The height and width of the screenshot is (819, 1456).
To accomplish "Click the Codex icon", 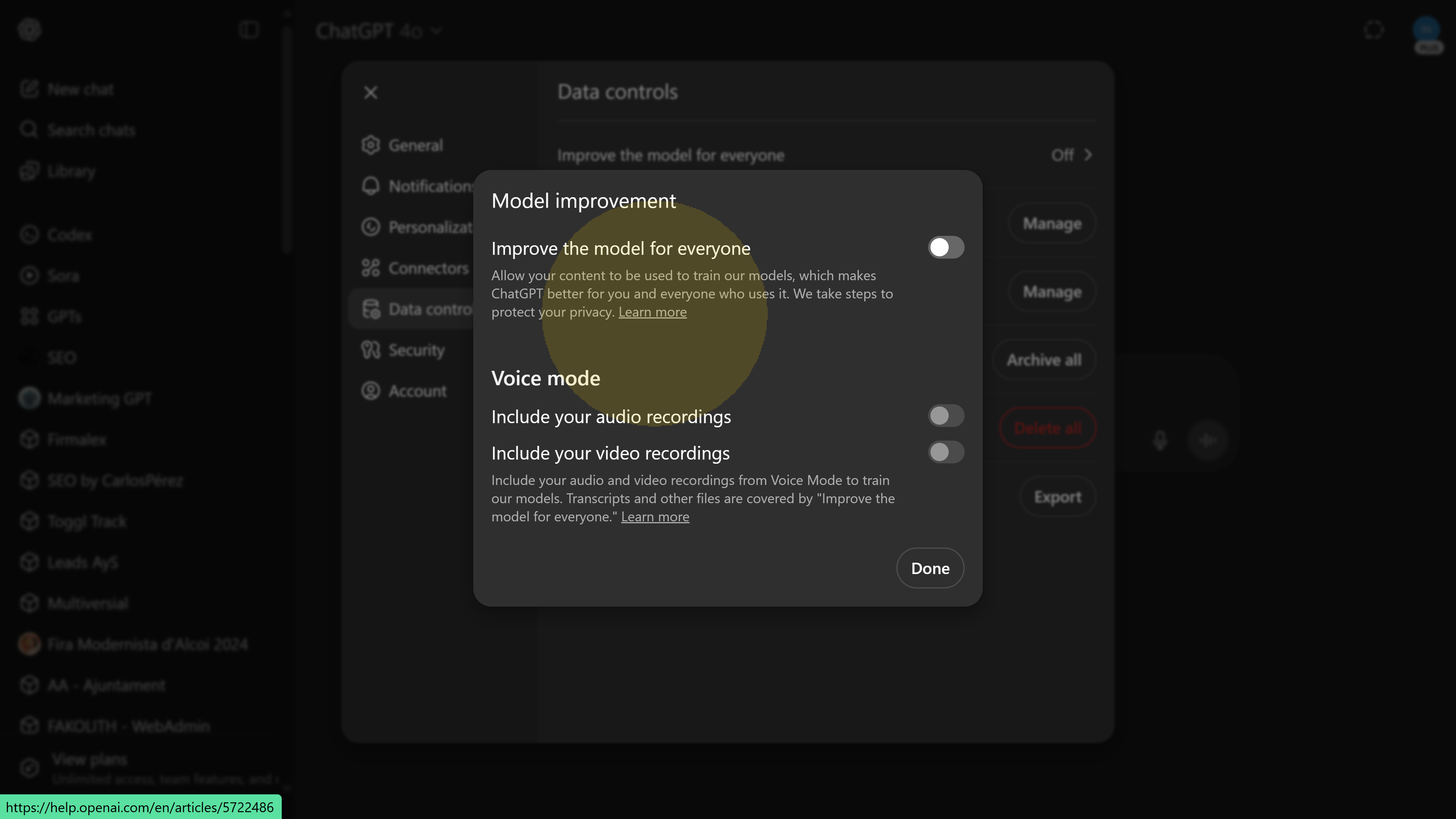I will 30,235.
